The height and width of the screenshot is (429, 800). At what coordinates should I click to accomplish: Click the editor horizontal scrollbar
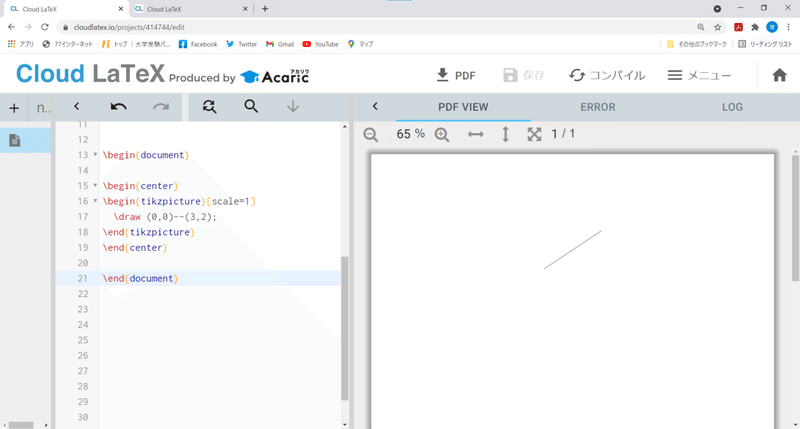pos(21,425)
